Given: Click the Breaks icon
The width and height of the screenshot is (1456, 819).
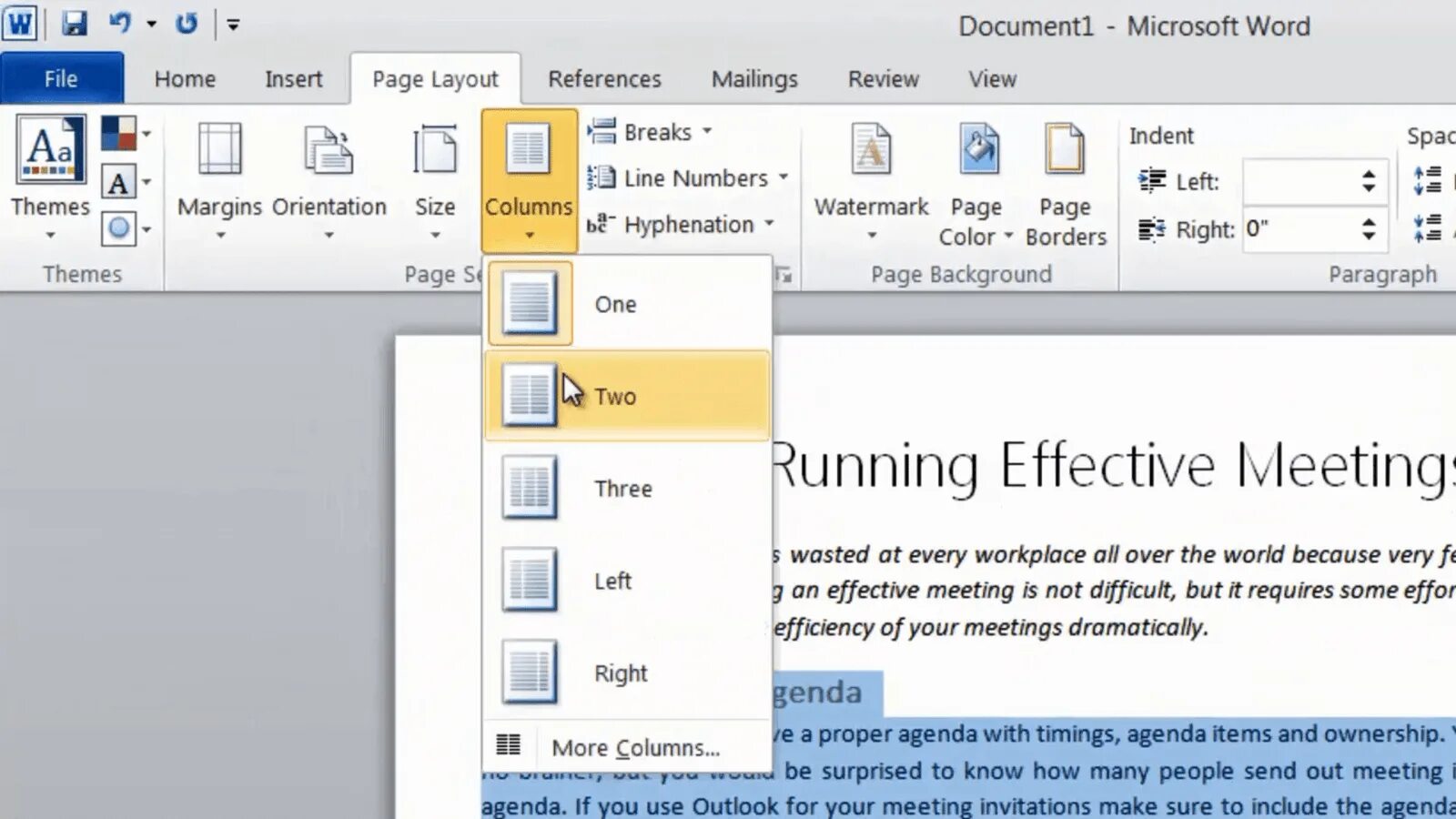Looking at the screenshot, I should (x=602, y=132).
